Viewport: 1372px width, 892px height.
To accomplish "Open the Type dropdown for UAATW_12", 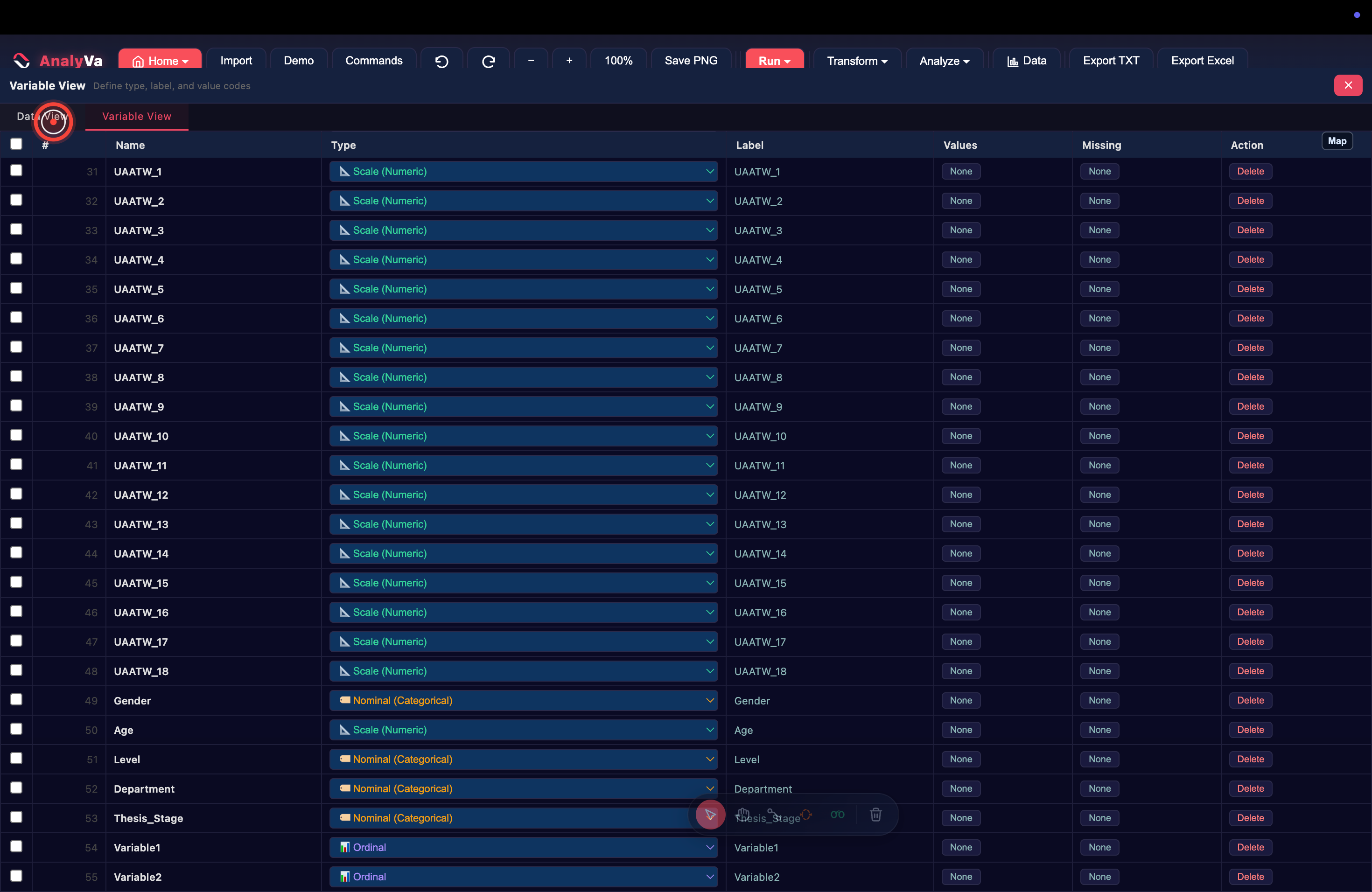I will coord(524,495).
